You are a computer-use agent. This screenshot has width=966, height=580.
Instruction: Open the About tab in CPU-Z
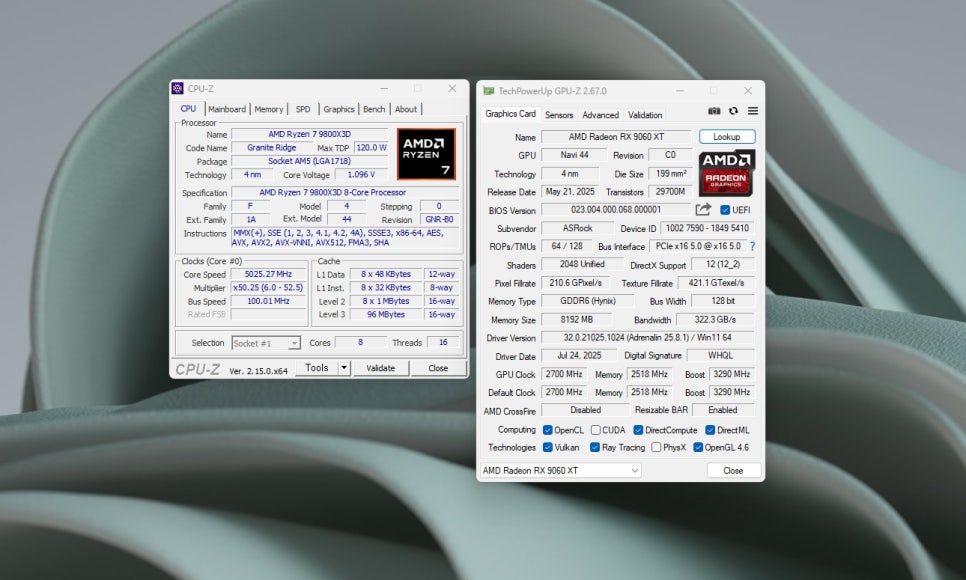click(x=406, y=109)
